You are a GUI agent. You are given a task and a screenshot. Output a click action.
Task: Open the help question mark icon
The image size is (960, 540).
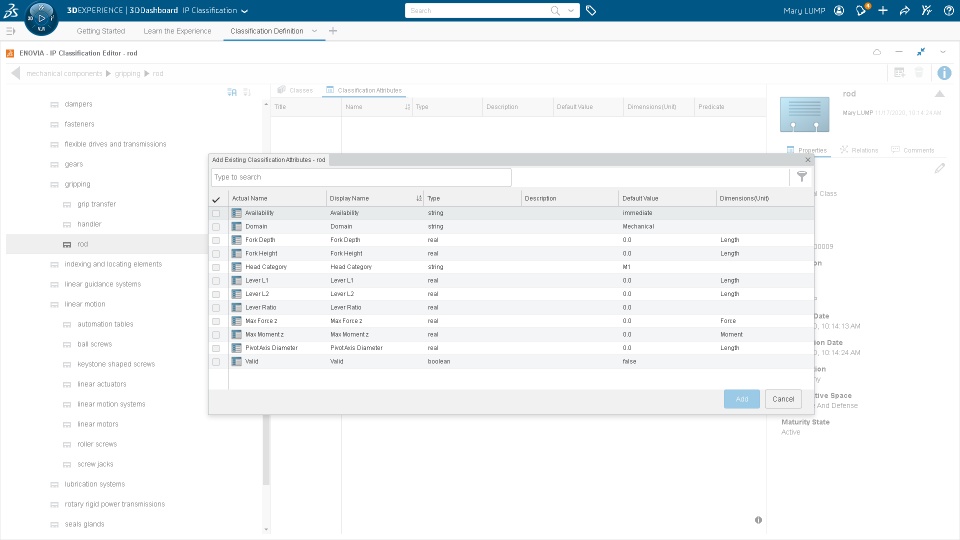point(949,10)
